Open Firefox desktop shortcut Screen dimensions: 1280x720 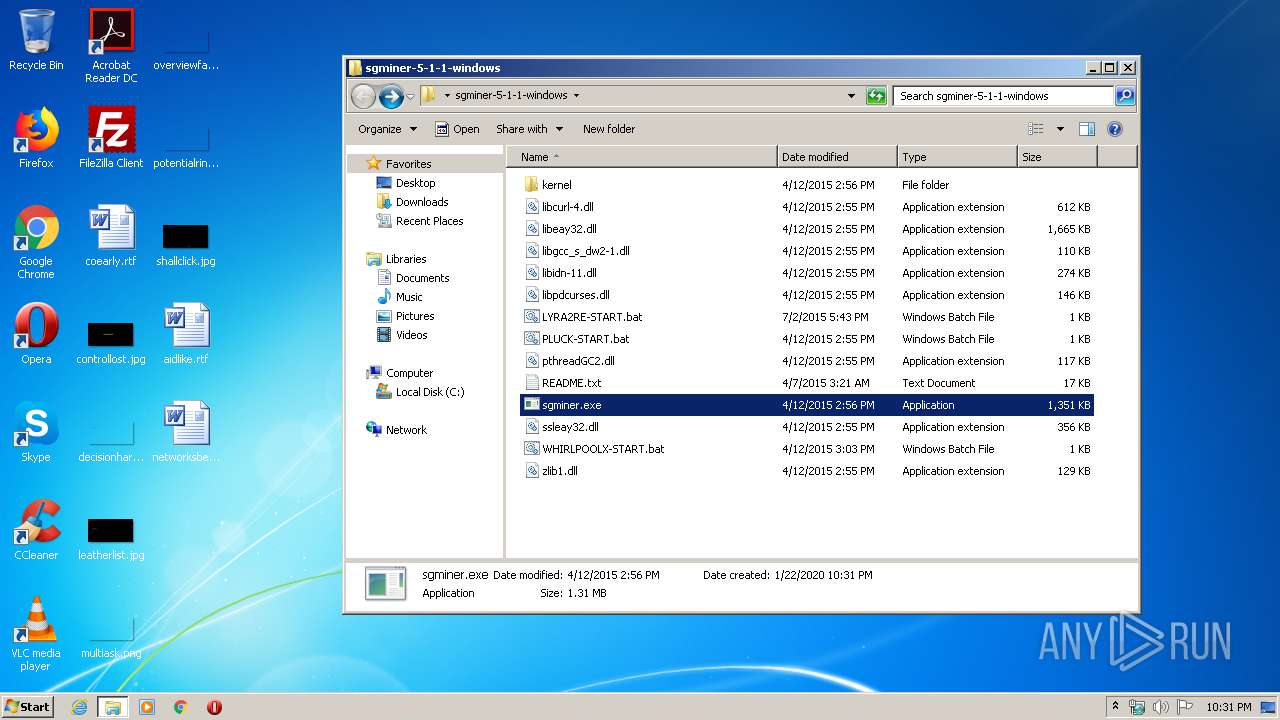coord(36,138)
